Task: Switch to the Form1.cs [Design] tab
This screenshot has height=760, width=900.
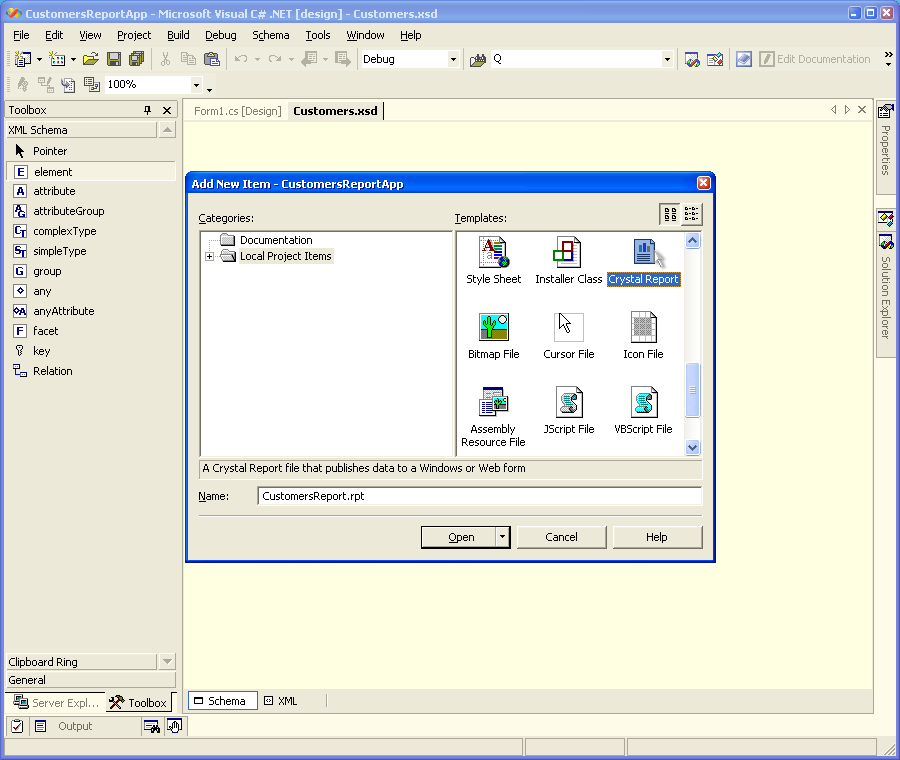Action: pos(237,111)
